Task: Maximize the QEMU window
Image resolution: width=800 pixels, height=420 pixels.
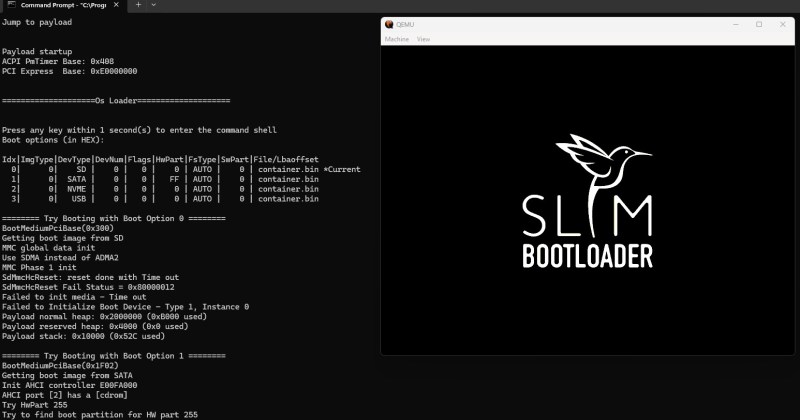Action: (x=759, y=24)
